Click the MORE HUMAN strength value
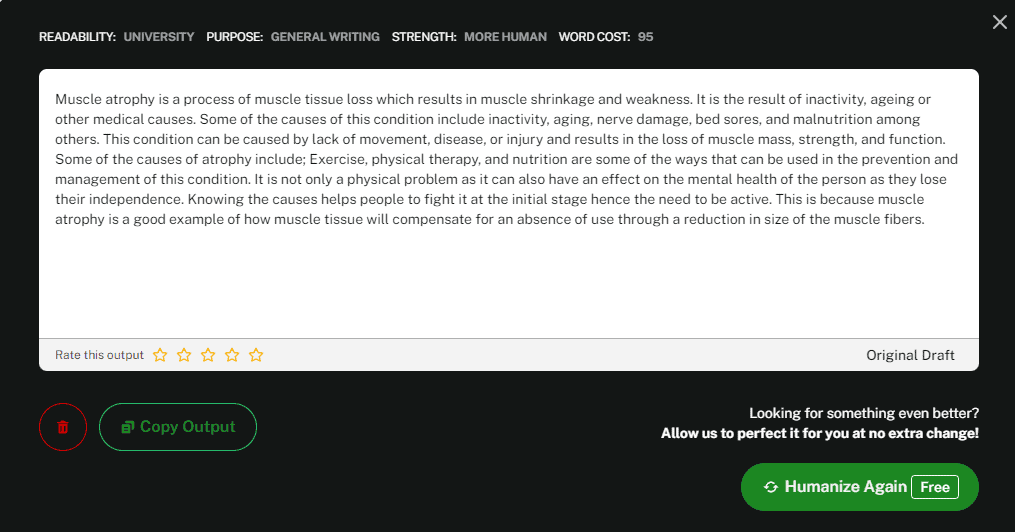The image size is (1015, 532). click(505, 37)
